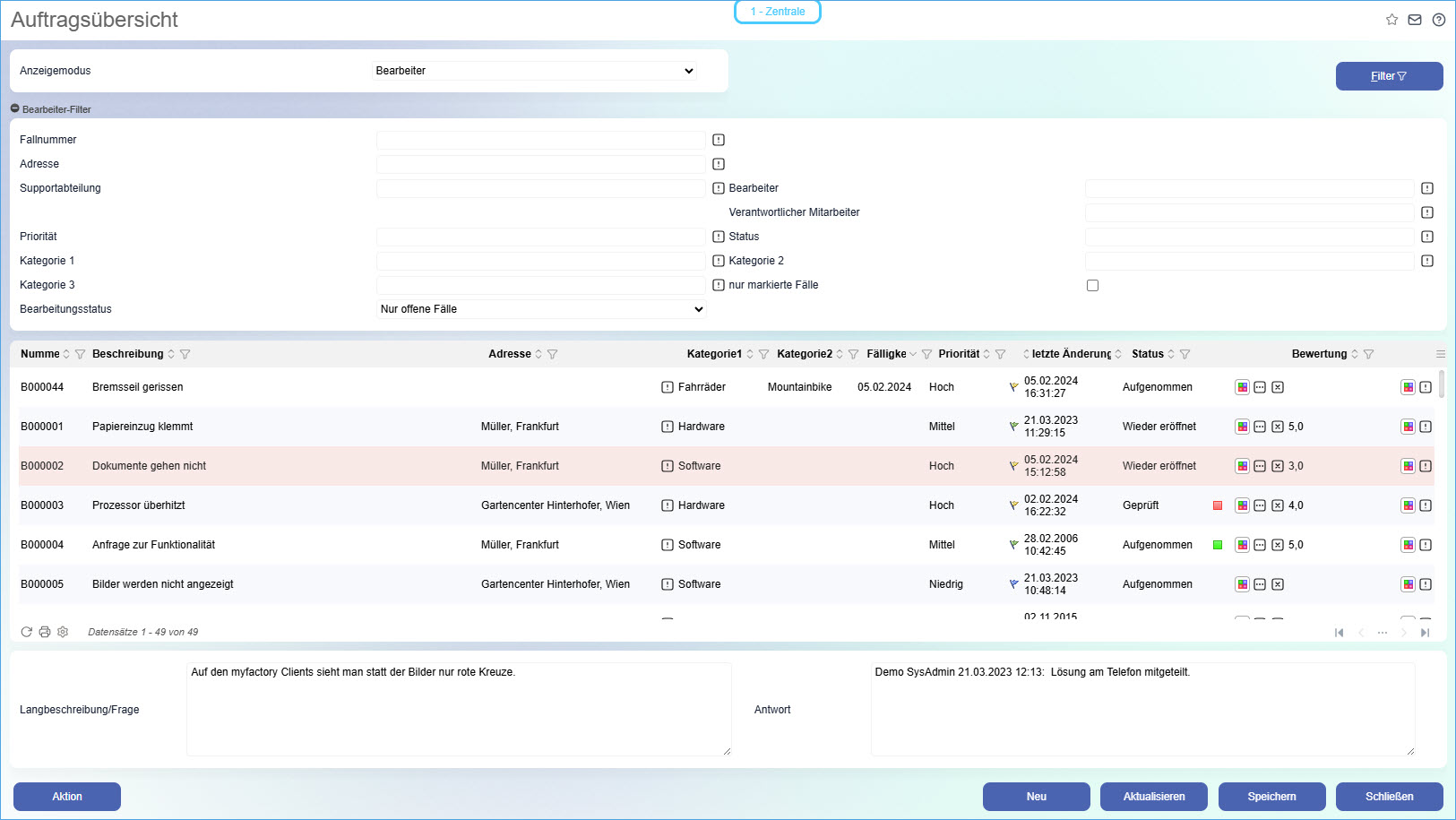This screenshot has width=1456, height=820.
Task: Collapse the Bearbeiter-Filter section
Action: tap(15, 108)
